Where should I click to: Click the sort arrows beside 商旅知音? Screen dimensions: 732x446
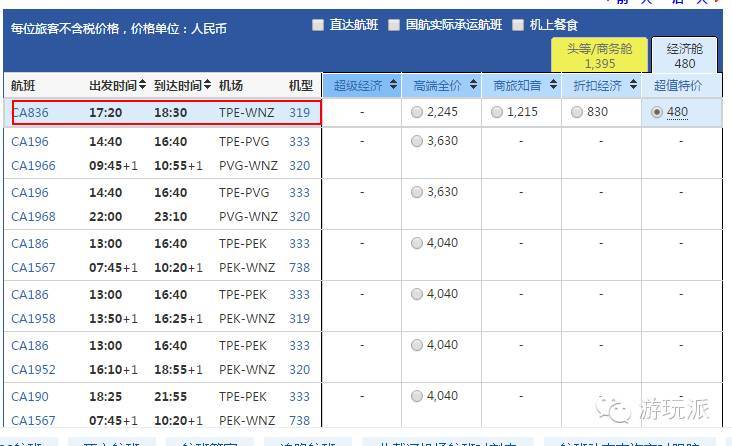(x=553, y=85)
